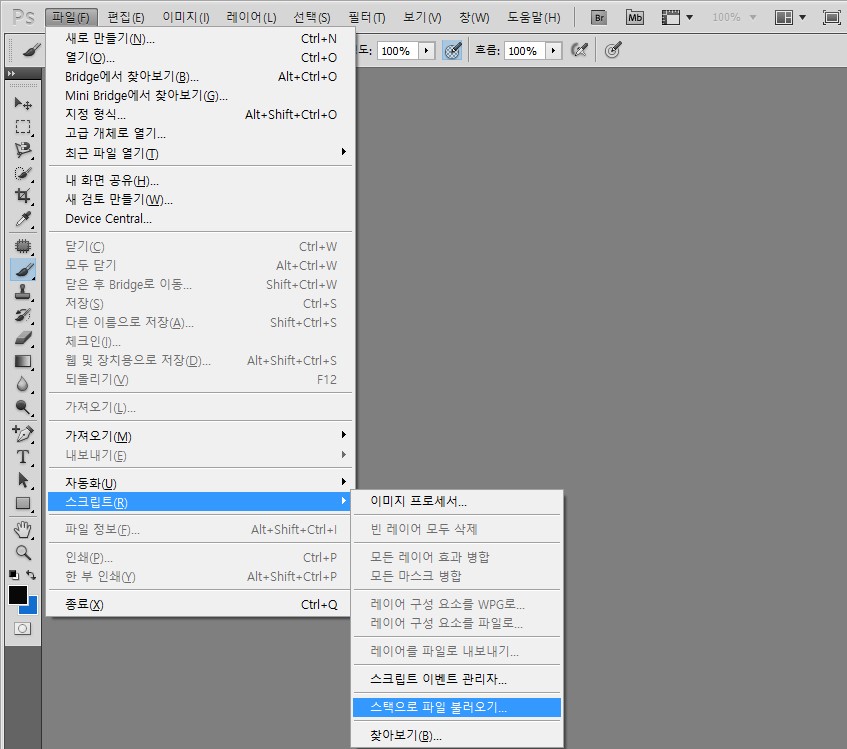Select the Zoom tool

pos(23,552)
